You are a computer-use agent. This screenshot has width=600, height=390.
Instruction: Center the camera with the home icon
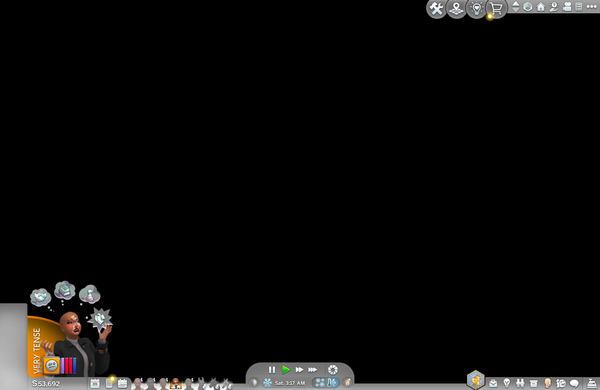(x=541, y=7)
